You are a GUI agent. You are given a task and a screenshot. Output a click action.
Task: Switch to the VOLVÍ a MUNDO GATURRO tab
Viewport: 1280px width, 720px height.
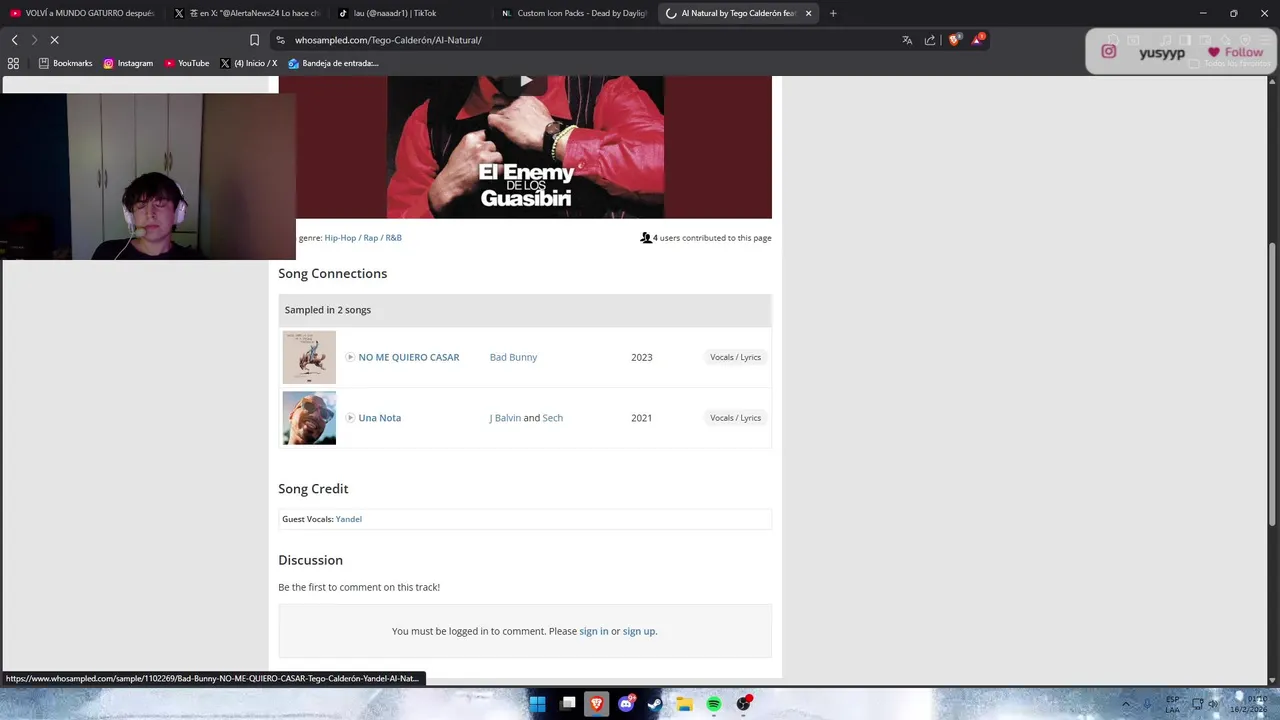tap(82, 13)
